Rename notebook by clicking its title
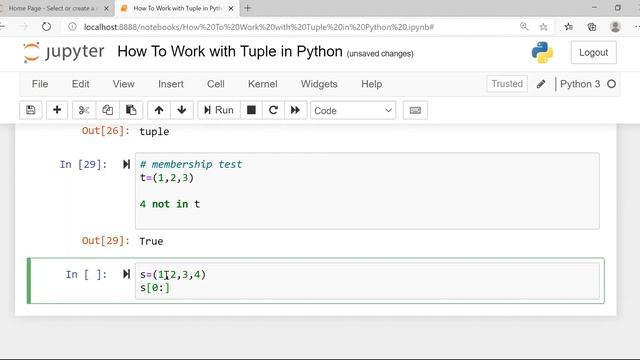The image size is (640, 360). click(x=230, y=52)
